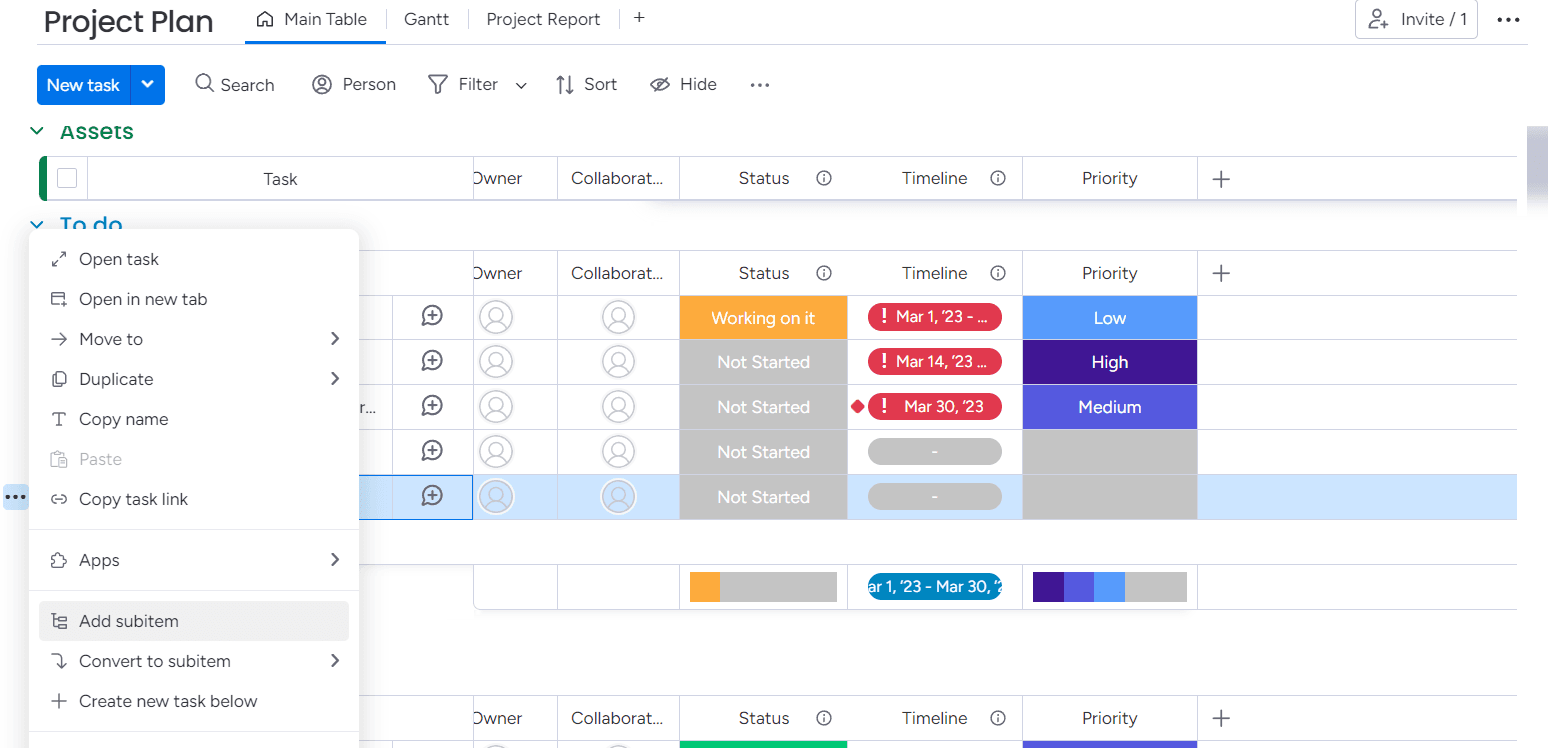Open the board options three-dot menu

pos(1508,20)
